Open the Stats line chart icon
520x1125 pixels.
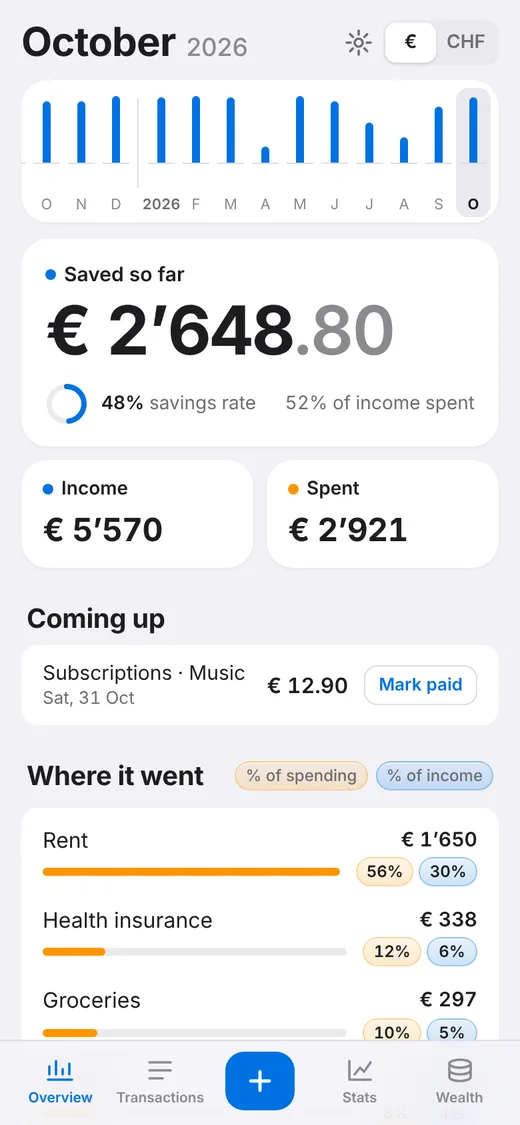[x=359, y=1070]
